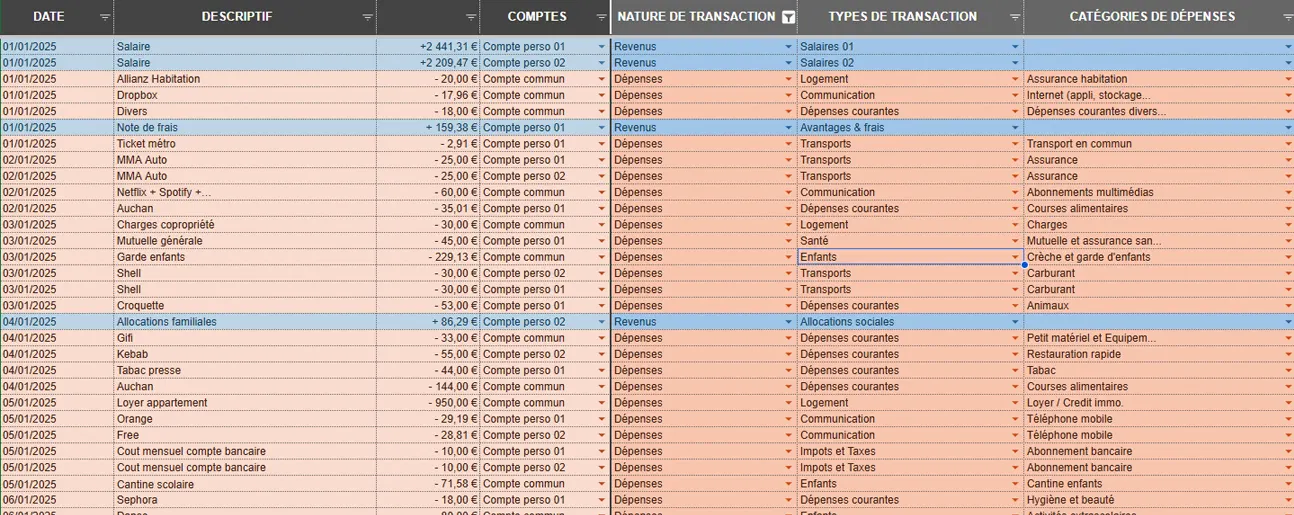This screenshot has width=1294, height=515.
Task: Select the Netflix + Spotify description cell
Action: coord(245,192)
